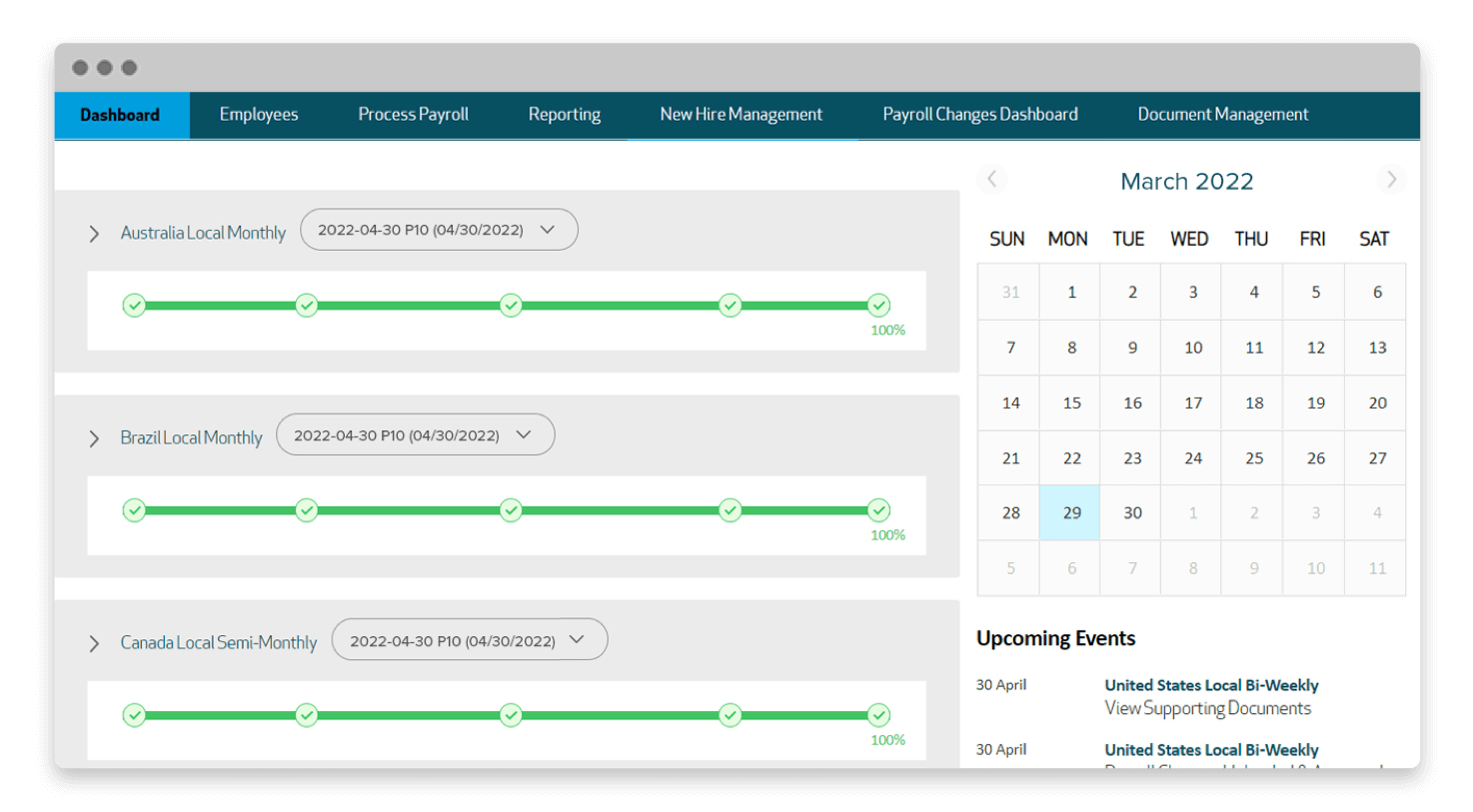1473x812 pixels.
Task: Open first United States Local Bi-Weekly event
Action: tap(1211, 685)
